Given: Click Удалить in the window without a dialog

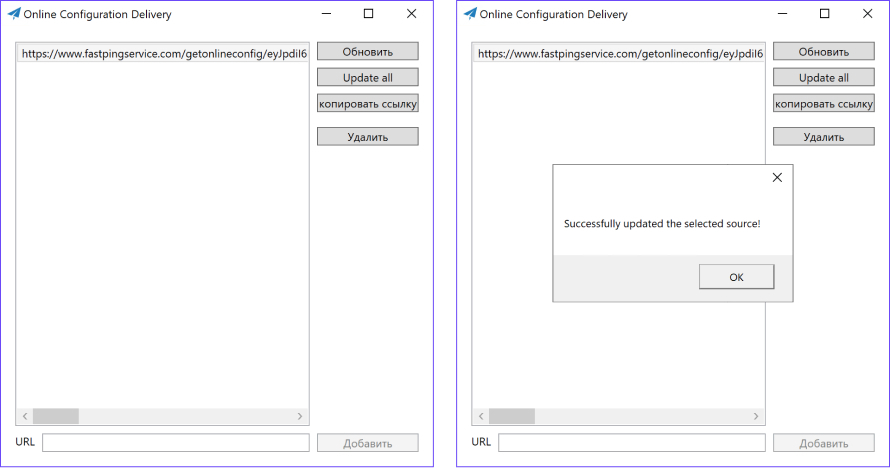Looking at the screenshot, I should (x=368, y=137).
